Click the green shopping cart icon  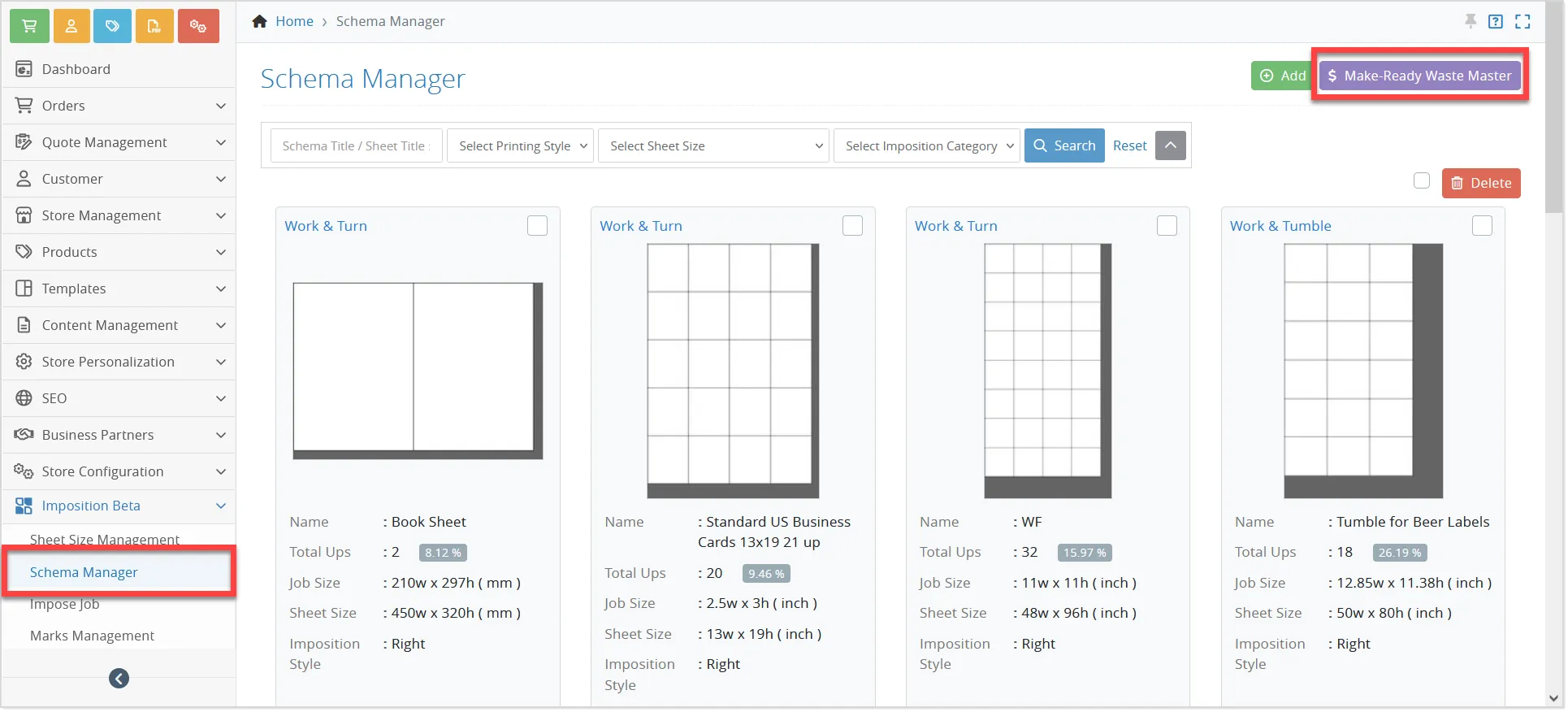point(30,26)
